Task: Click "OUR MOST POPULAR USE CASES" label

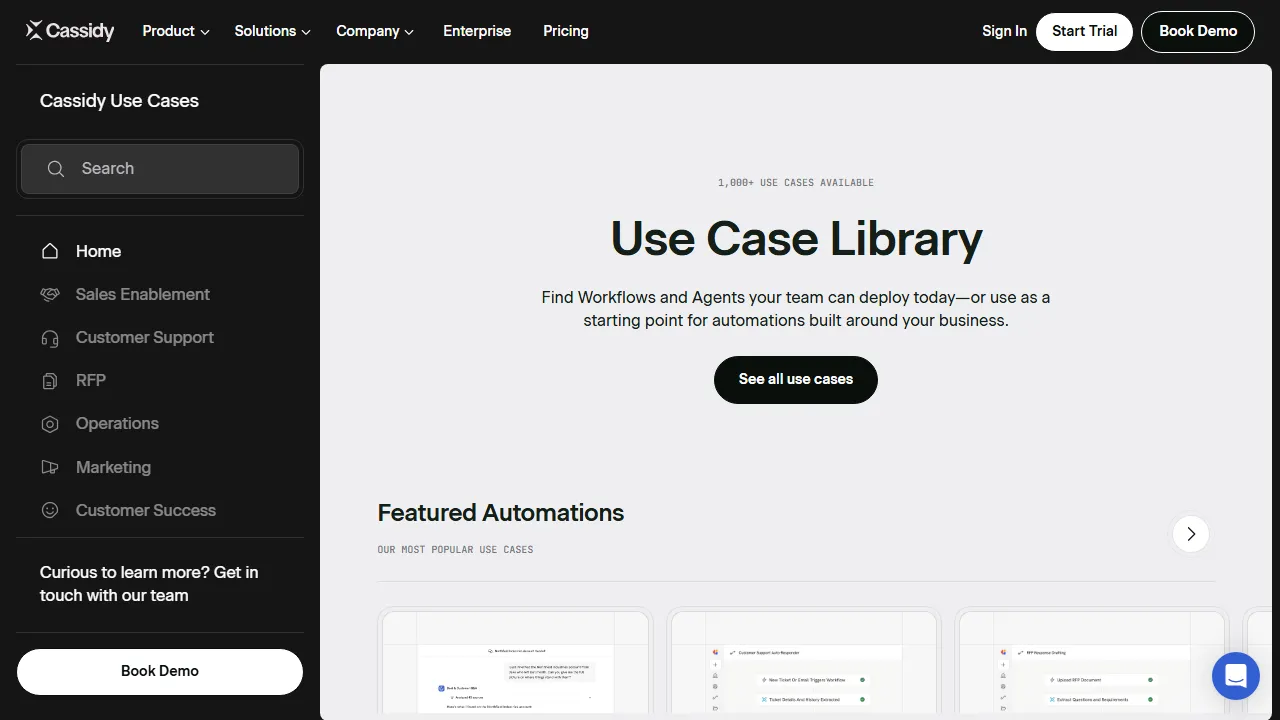Action: (x=455, y=550)
